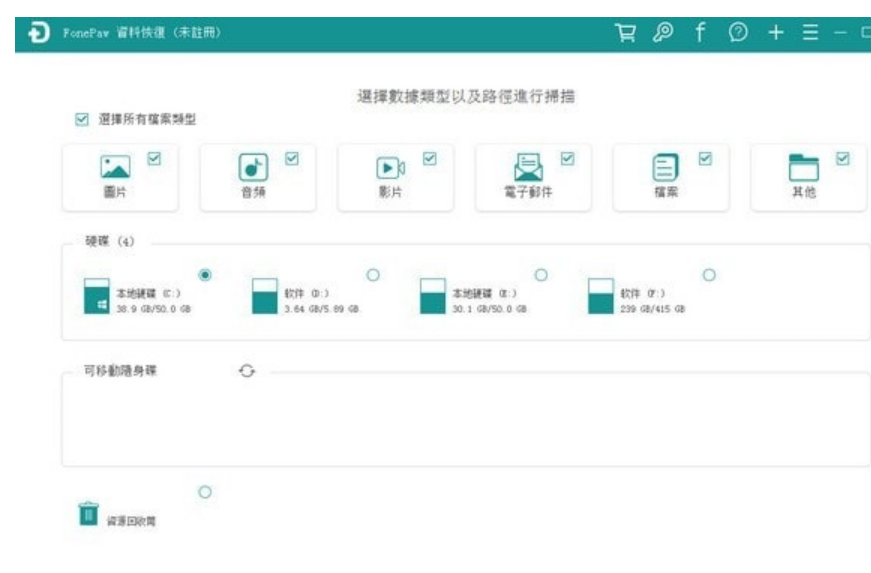Open the hamburger menu in title bar
Screen dimensions: 871x573
tap(810, 33)
